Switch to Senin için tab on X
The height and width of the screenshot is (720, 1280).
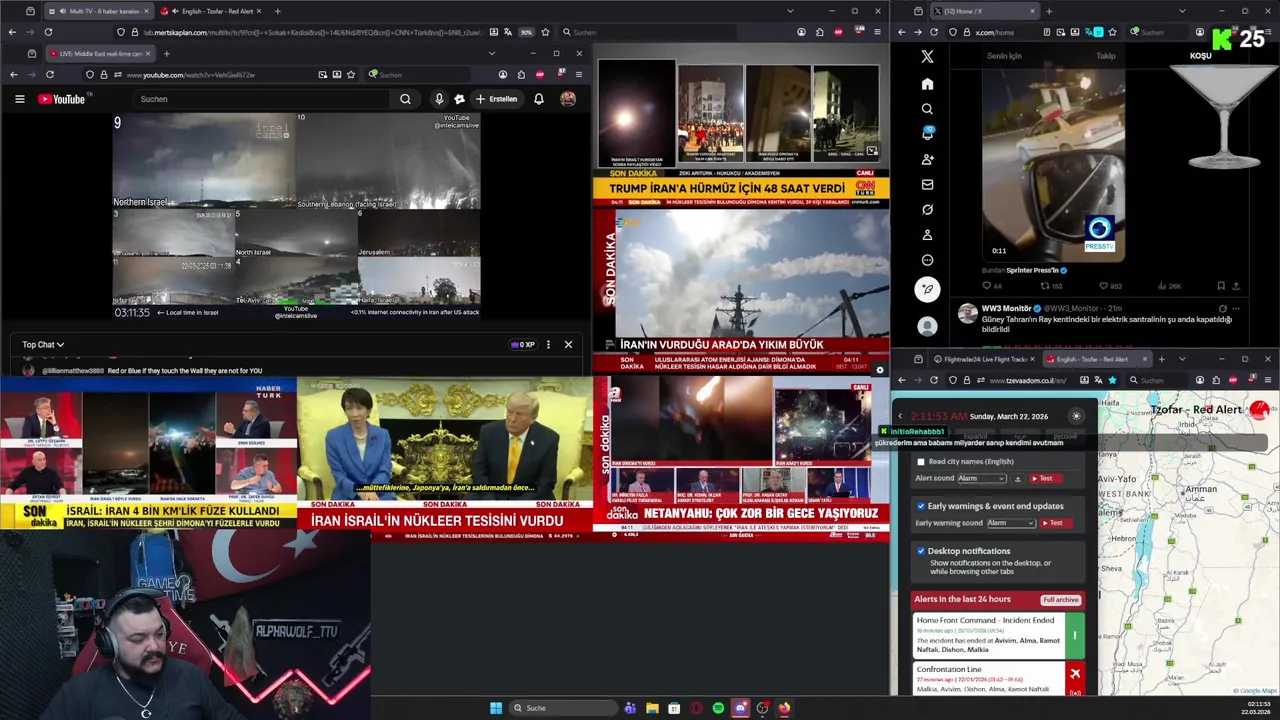[1004, 56]
